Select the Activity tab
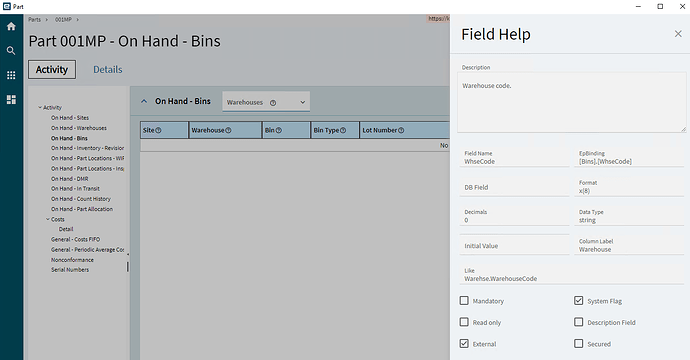The width and height of the screenshot is (690, 360). [52, 70]
